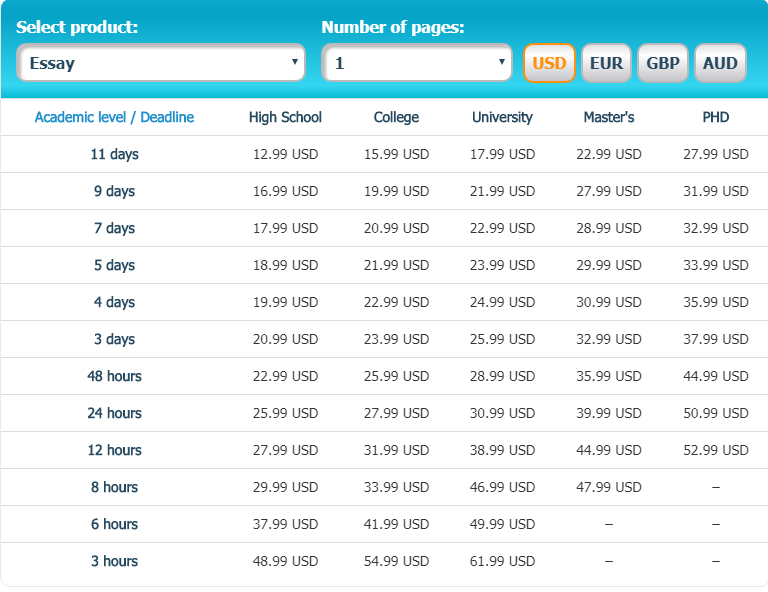Choose 44.99 USD PHD 48 hours price
Image resolution: width=768 pixels, height=592 pixels.
pyautogui.click(x=716, y=376)
